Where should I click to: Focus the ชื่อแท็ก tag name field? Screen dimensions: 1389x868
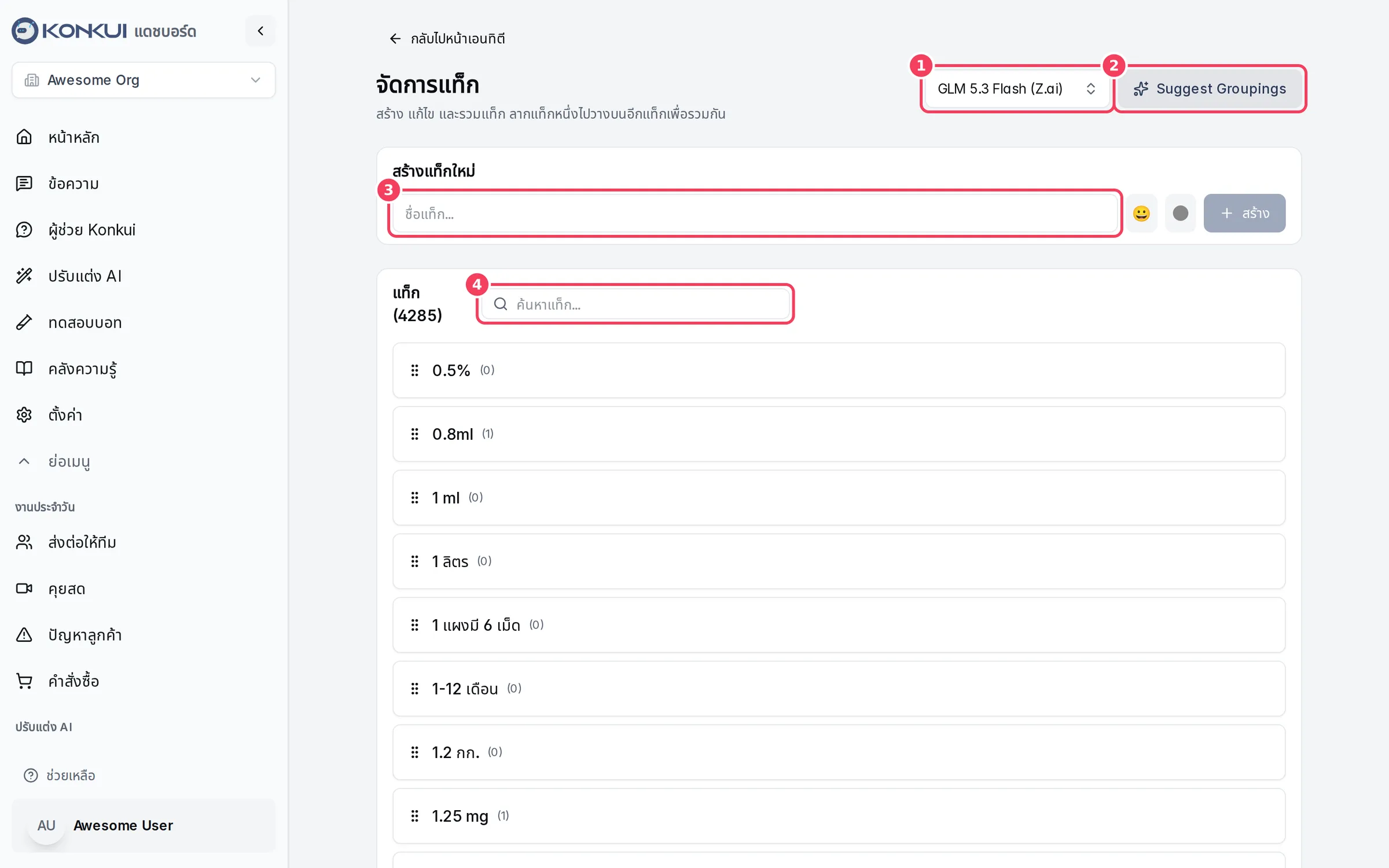(755, 214)
